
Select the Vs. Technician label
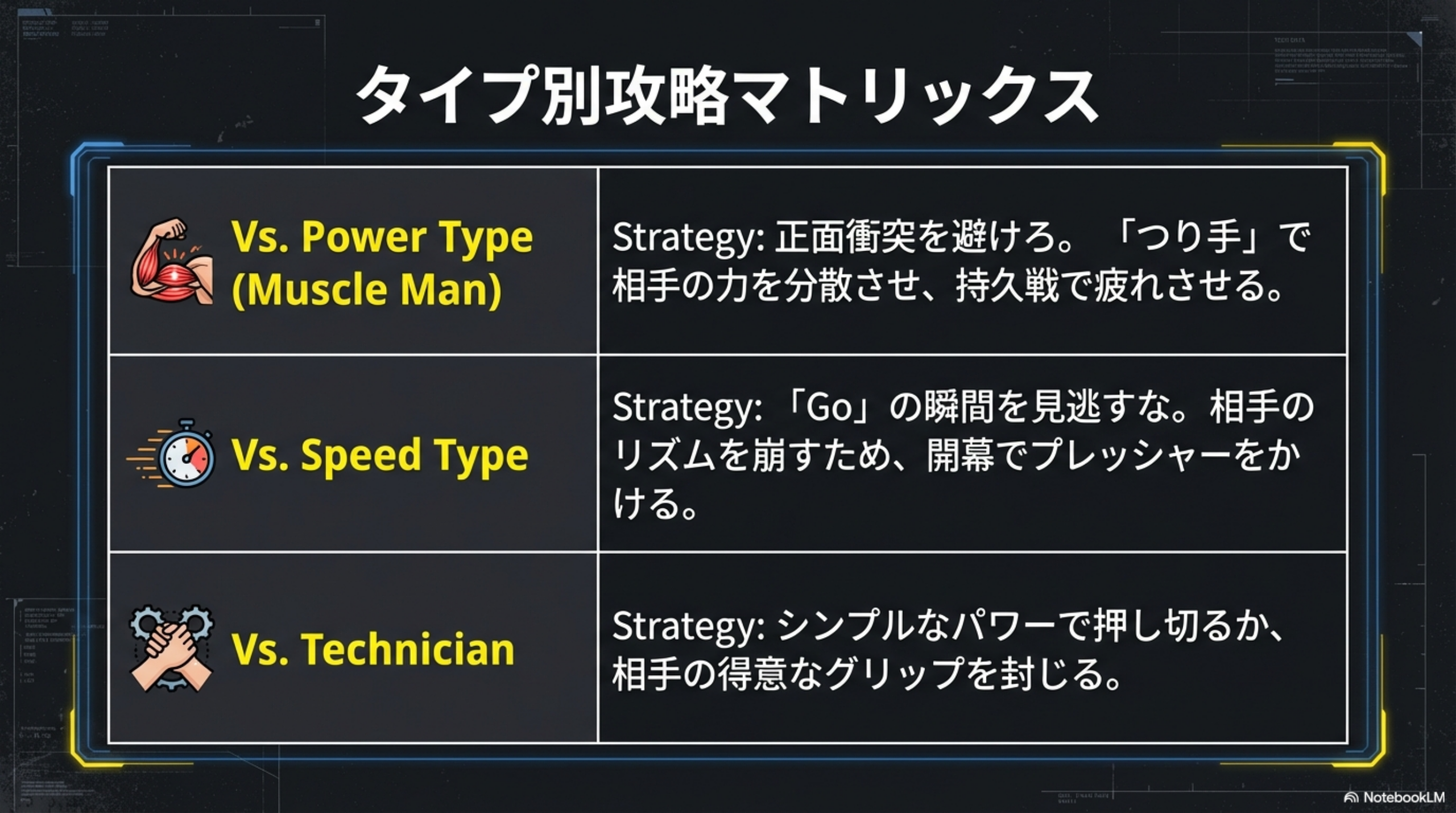point(373,649)
